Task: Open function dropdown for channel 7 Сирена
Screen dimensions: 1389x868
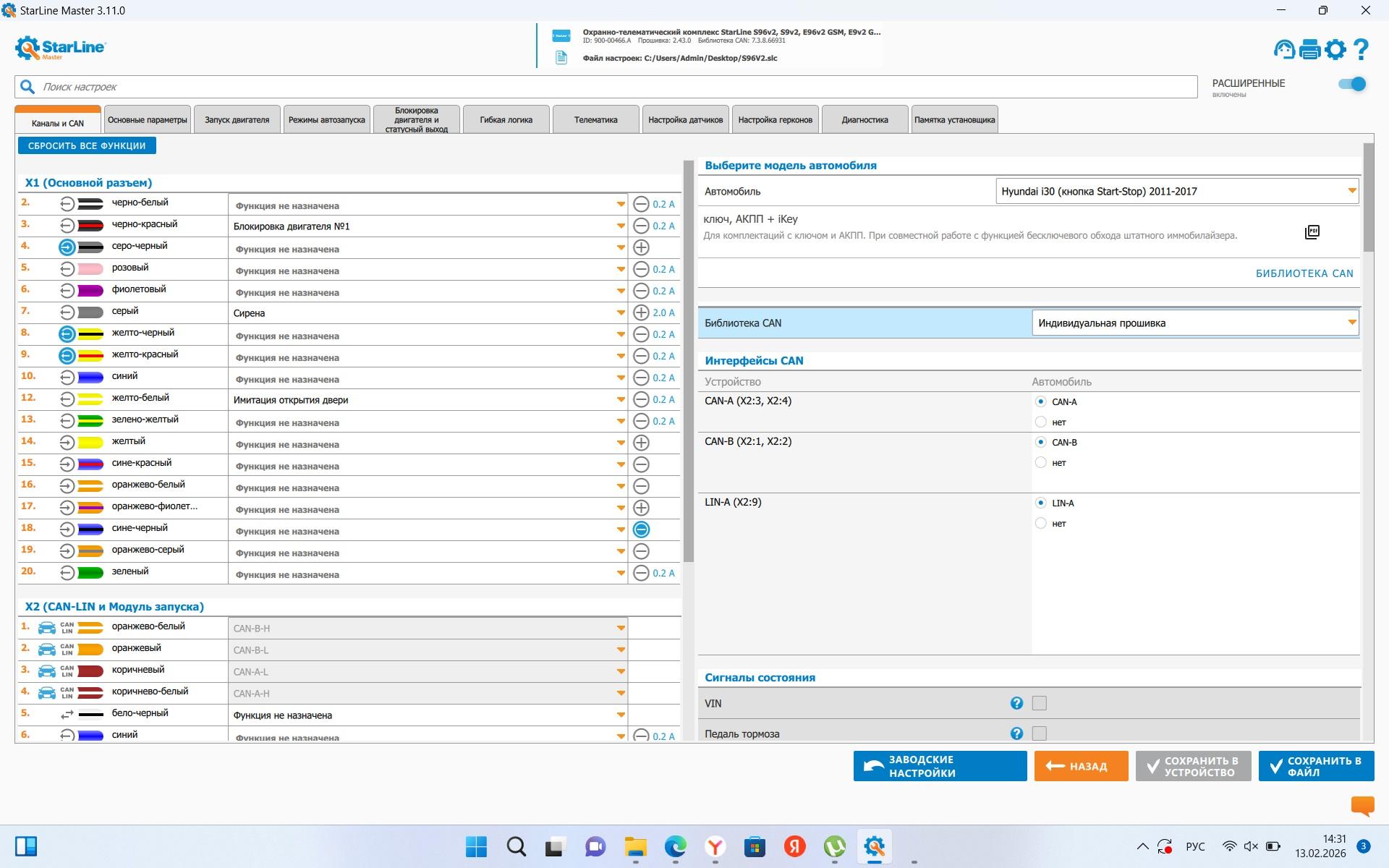Action: tap(621, 312)
